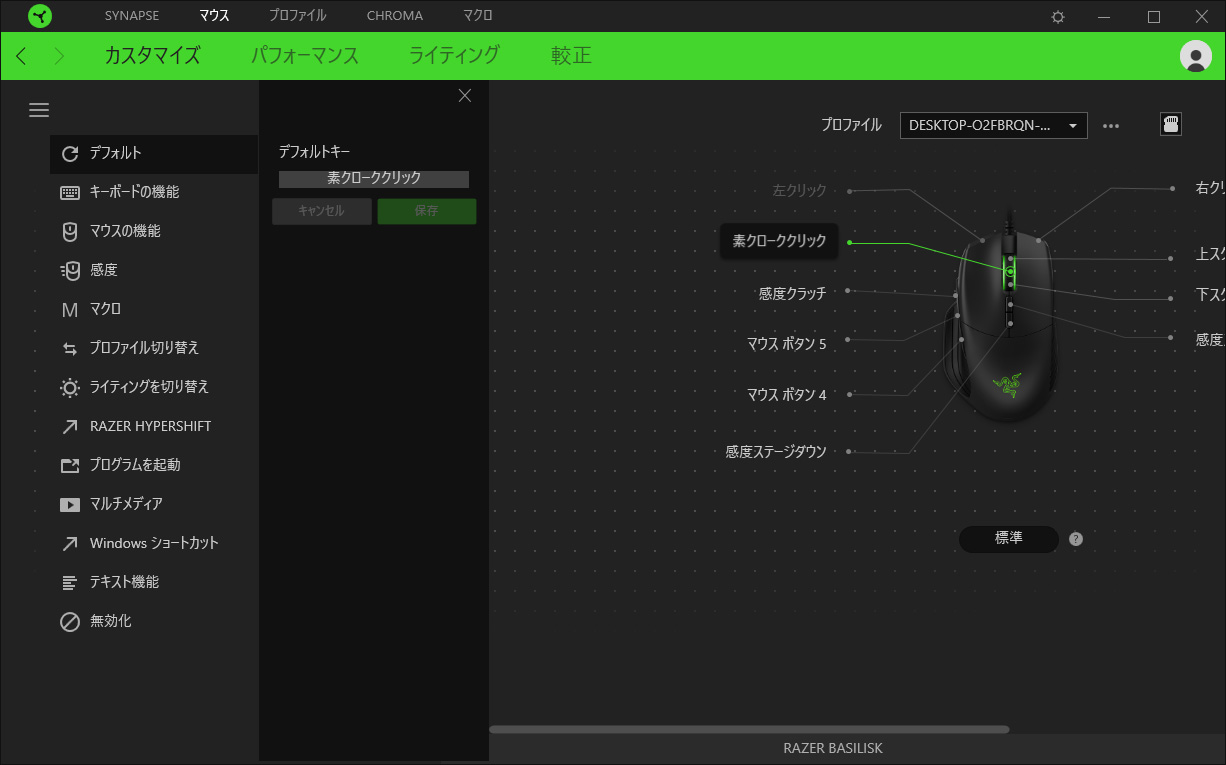
Task: Open the マウス top menu
Action: [x=214, y=16]
